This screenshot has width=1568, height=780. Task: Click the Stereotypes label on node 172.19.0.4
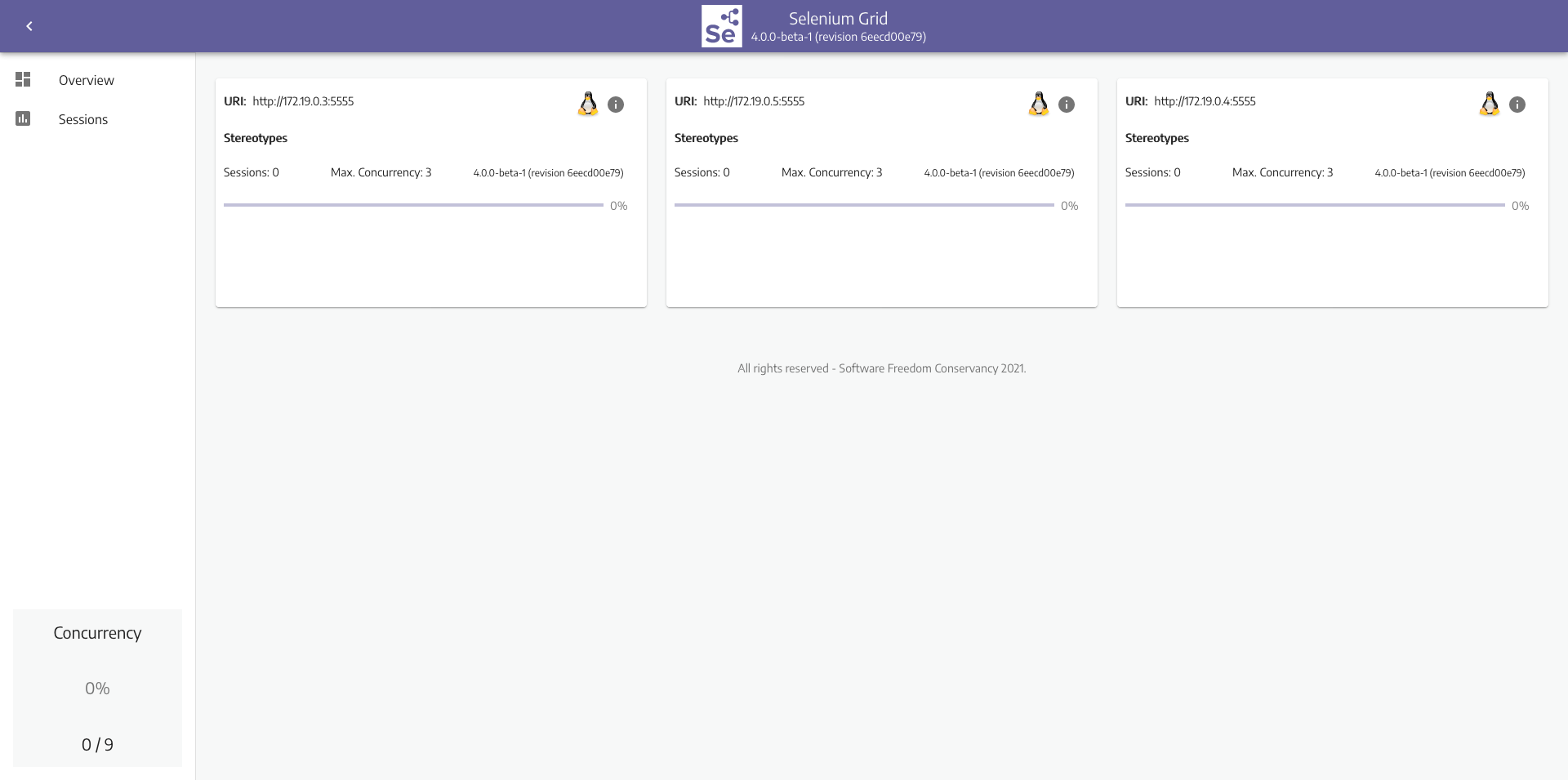[x=1157, y=138]
